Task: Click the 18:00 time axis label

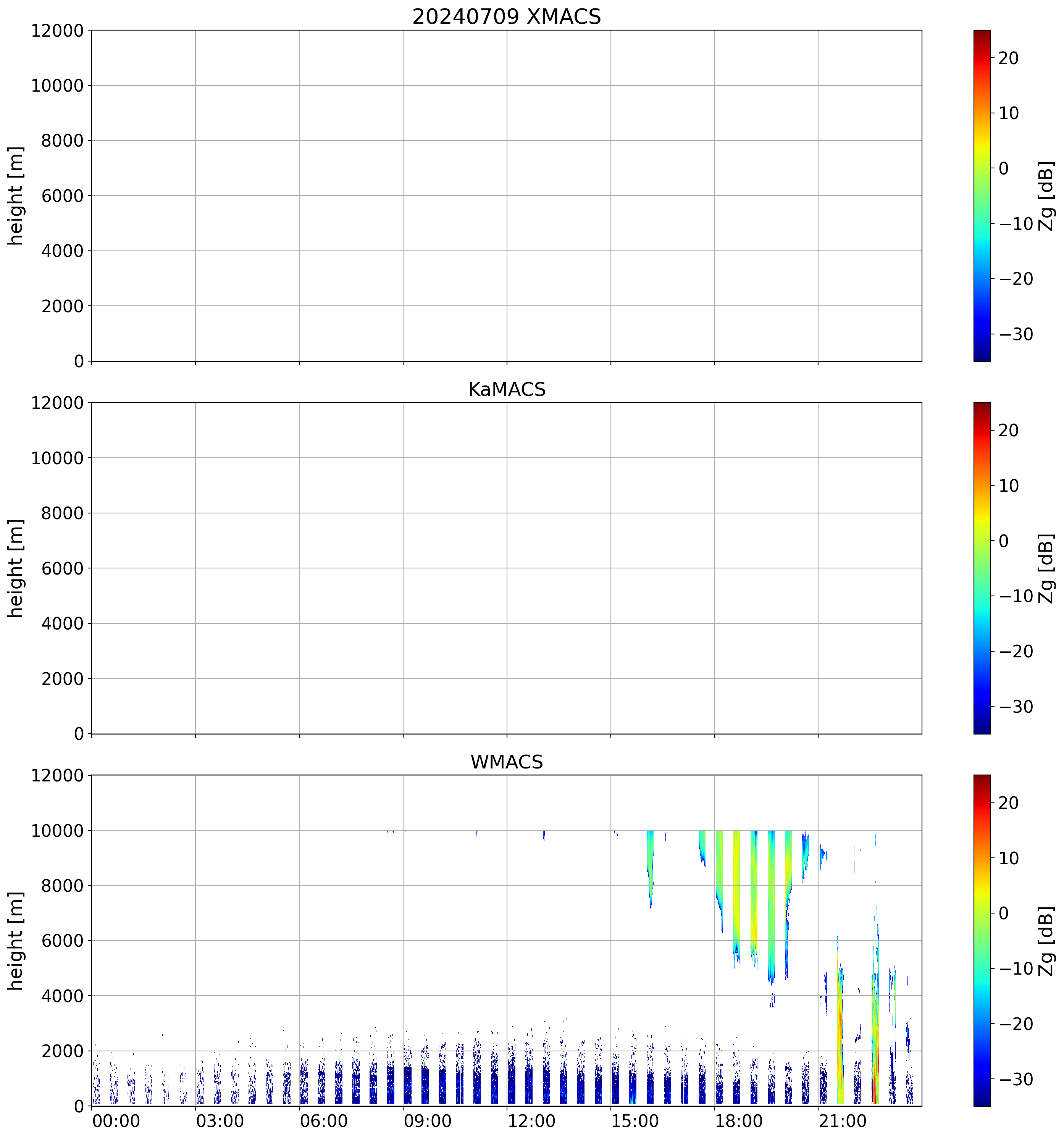Action: coord(738,1121)
